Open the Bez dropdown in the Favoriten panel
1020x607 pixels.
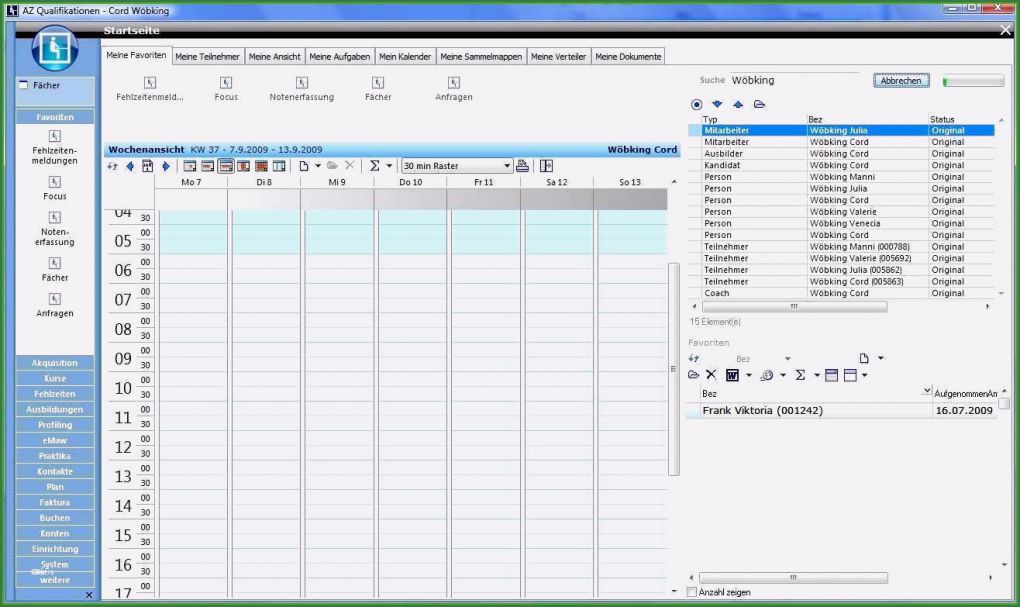tap(787, 358)
